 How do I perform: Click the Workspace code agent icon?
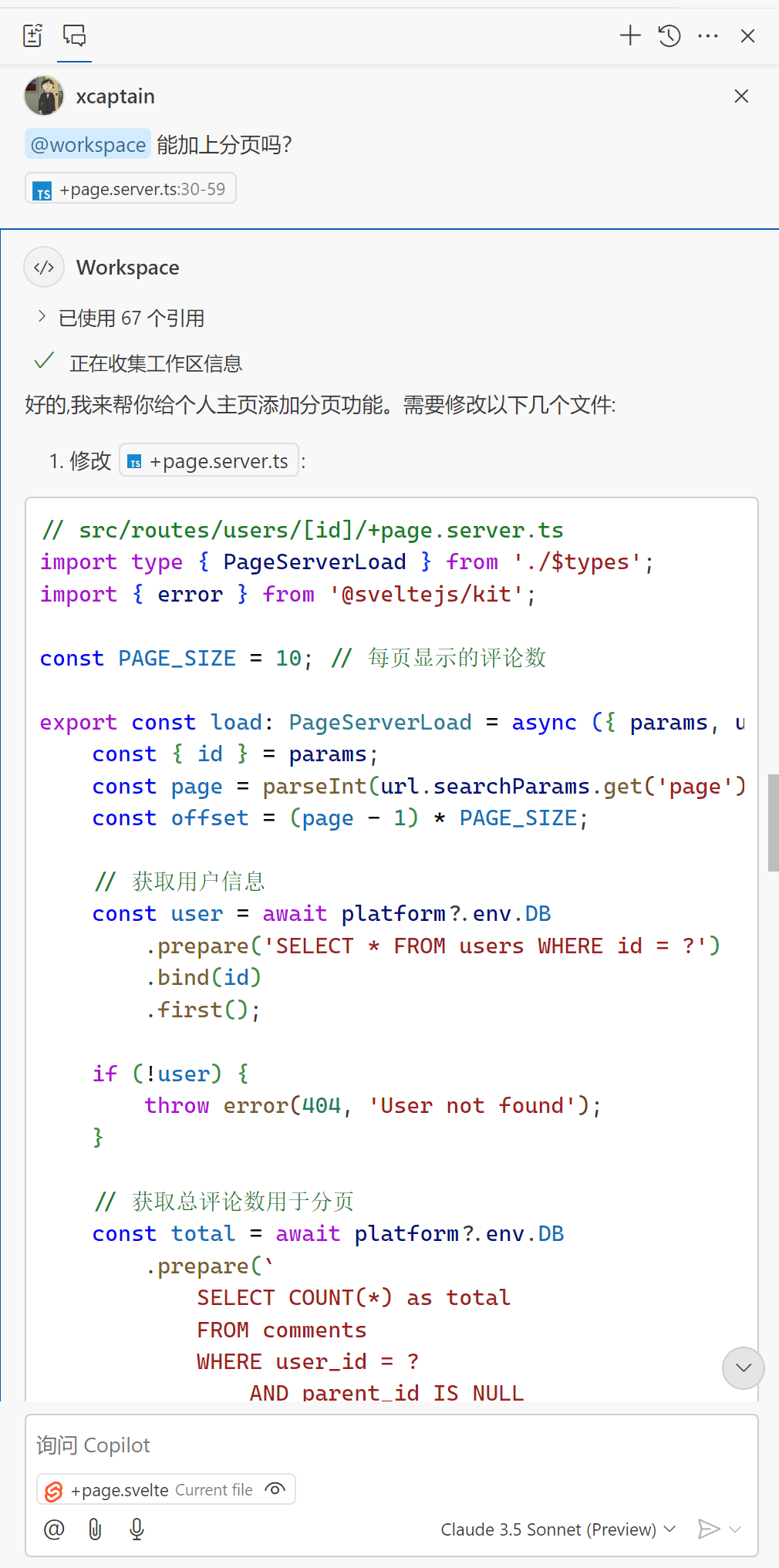click(x=44, y=267)
